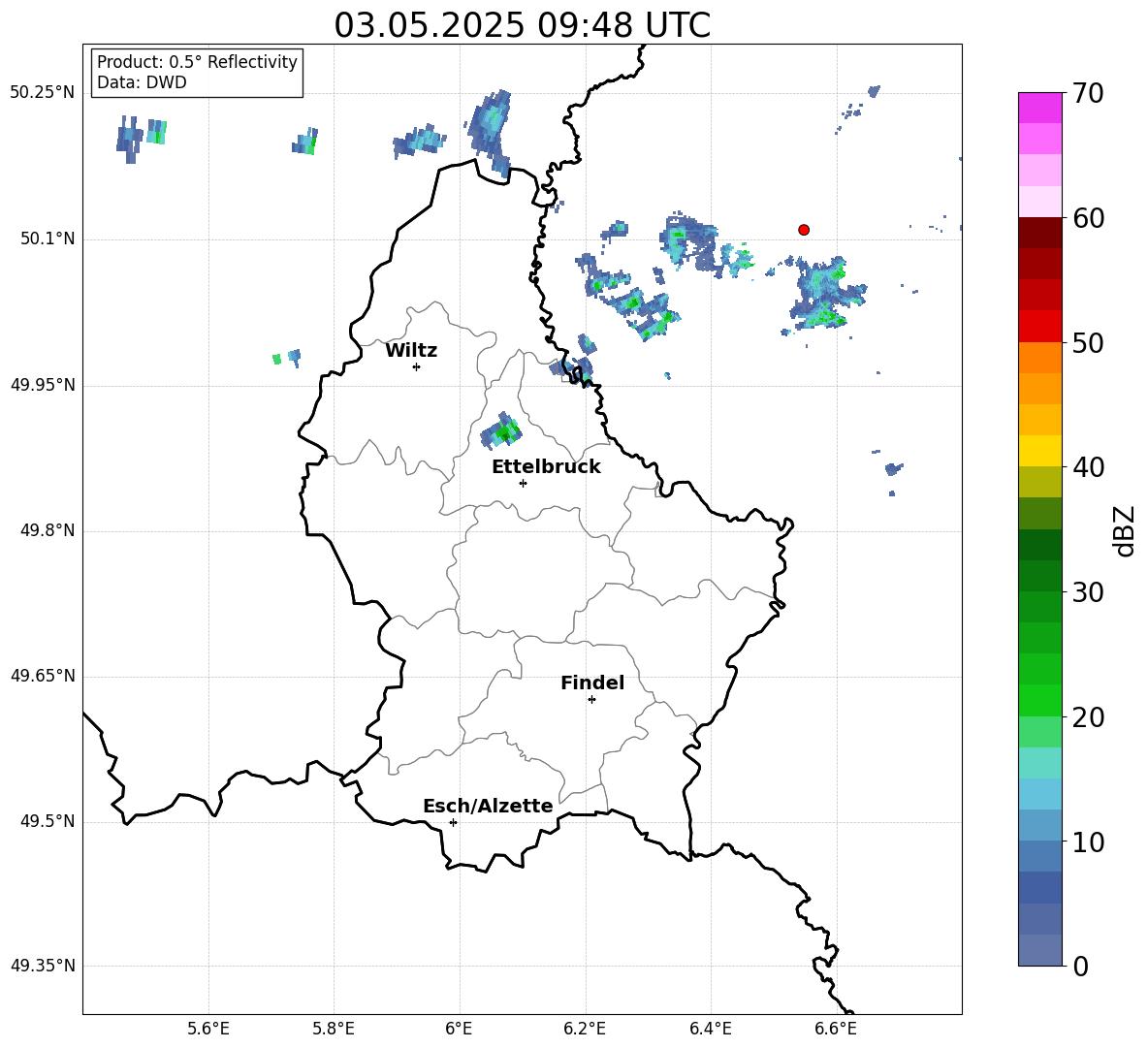1148x1048 pixels.
Task: Click the 0 tick on the colorbar
Action: click(1081, 966)
